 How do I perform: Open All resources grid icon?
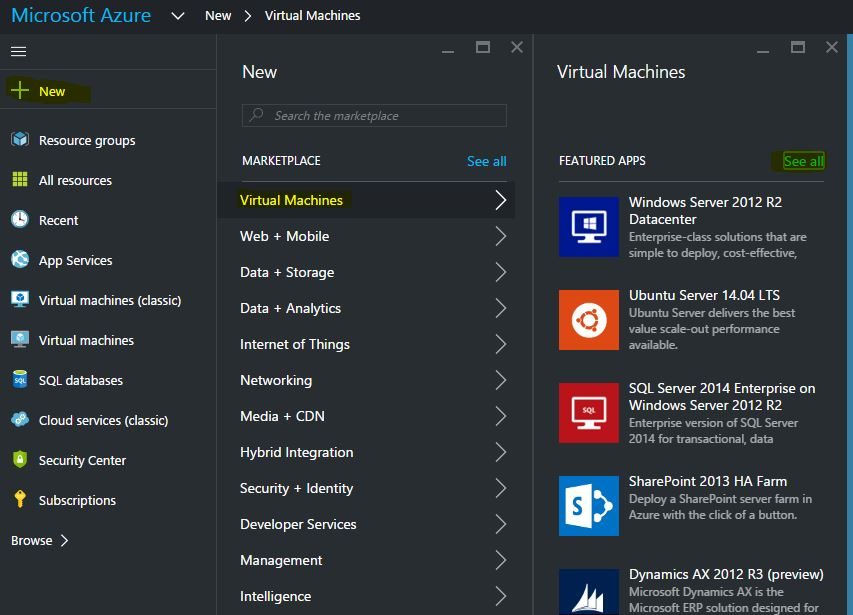coord(20,180)
